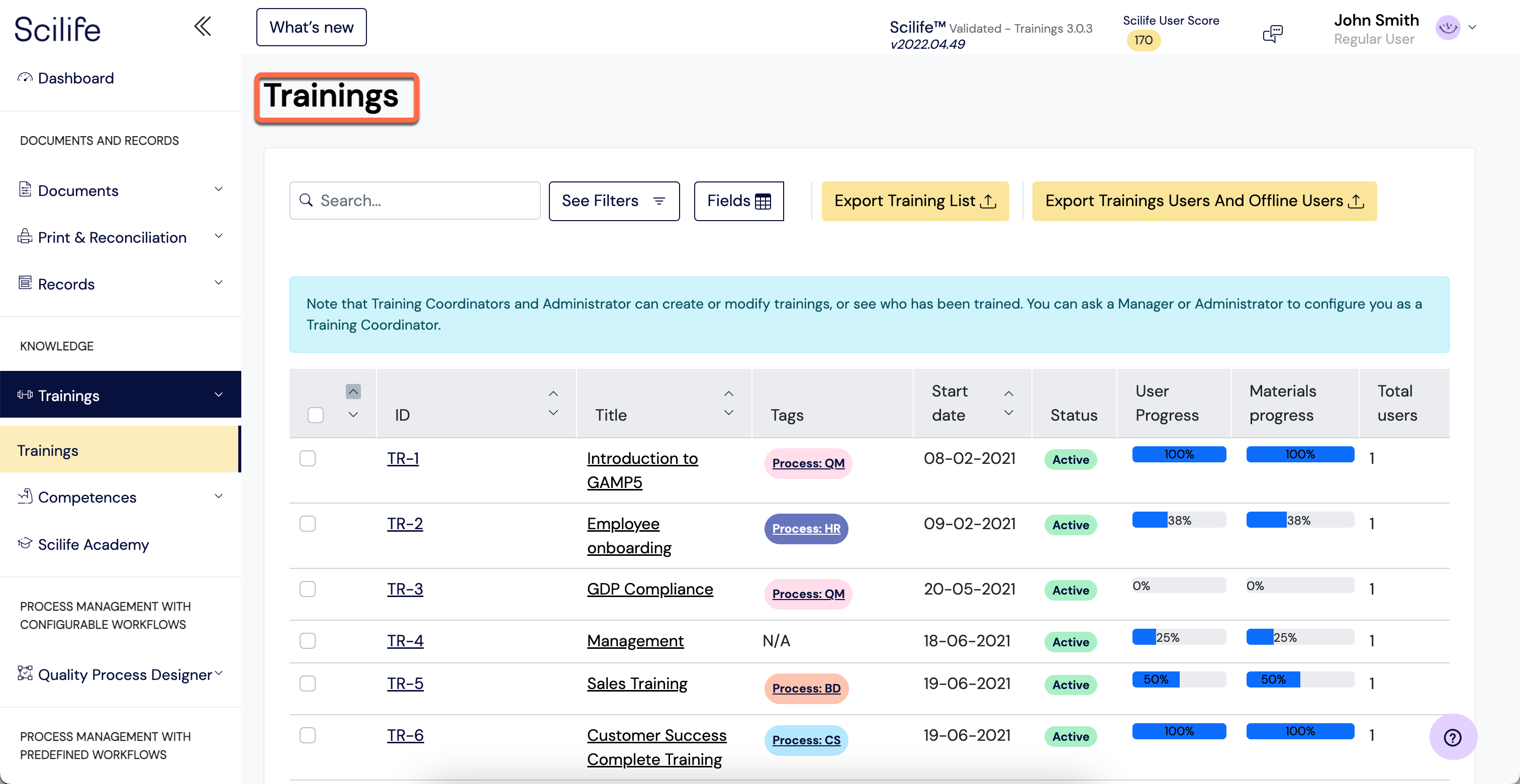
Task: Click the Dashboard gauge icon
Action: click(x=25, y=77)
